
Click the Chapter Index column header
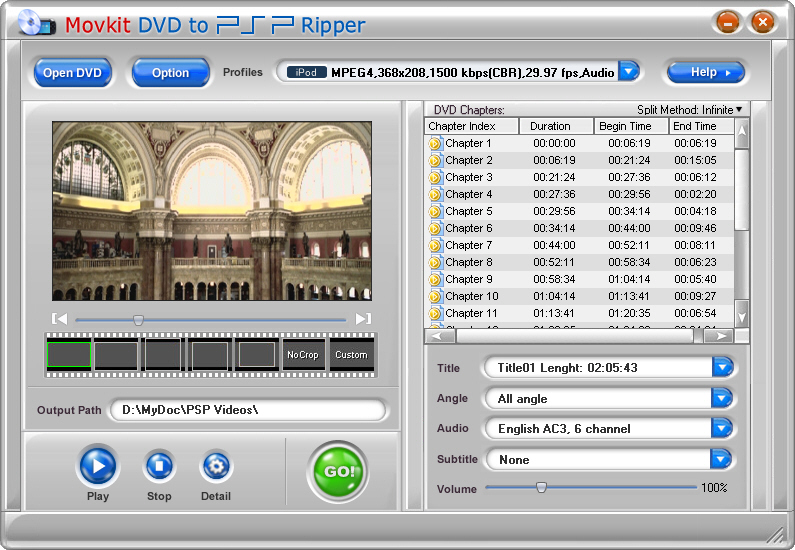coord(472,126)
